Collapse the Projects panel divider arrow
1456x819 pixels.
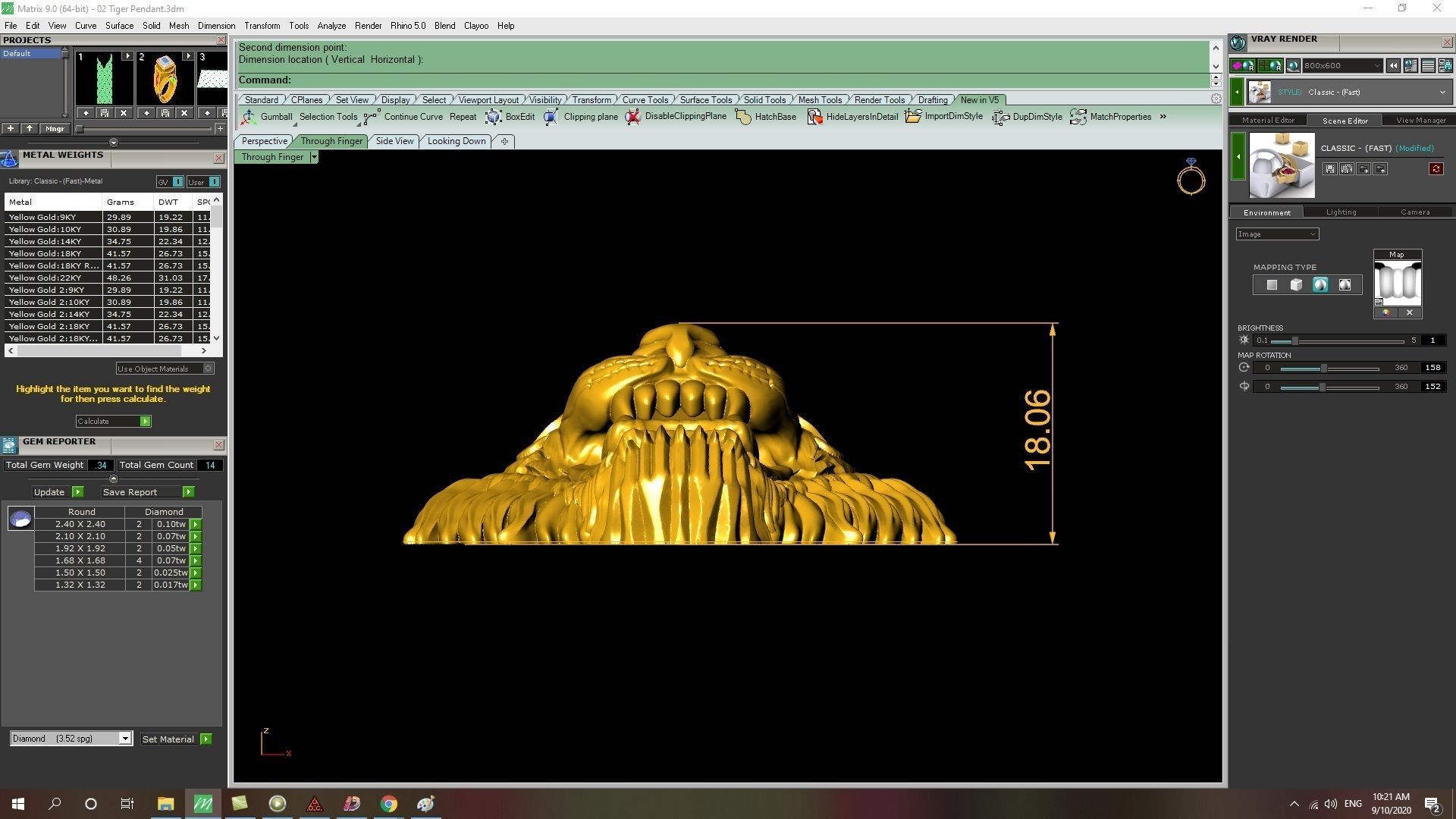point(113,143)
